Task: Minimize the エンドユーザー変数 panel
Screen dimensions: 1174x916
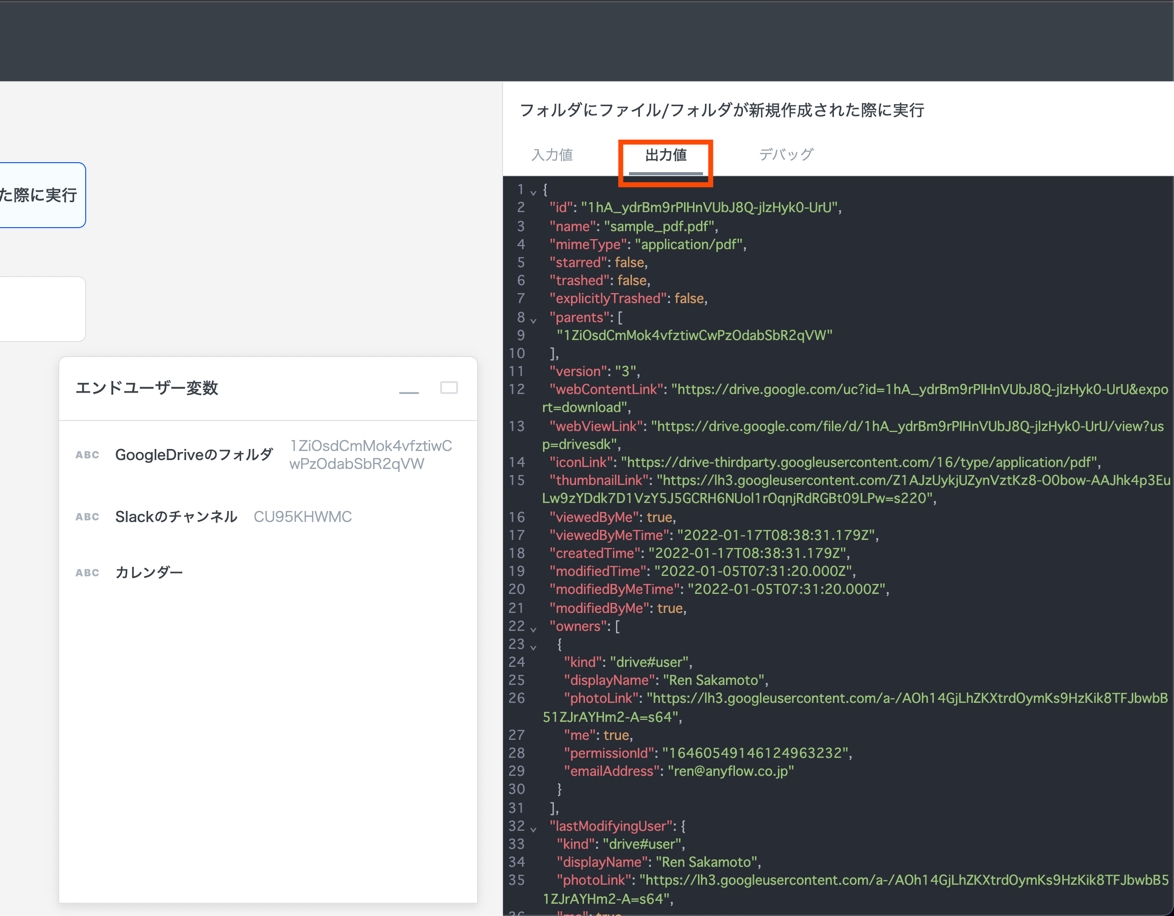Action: [x=409, y=389]
